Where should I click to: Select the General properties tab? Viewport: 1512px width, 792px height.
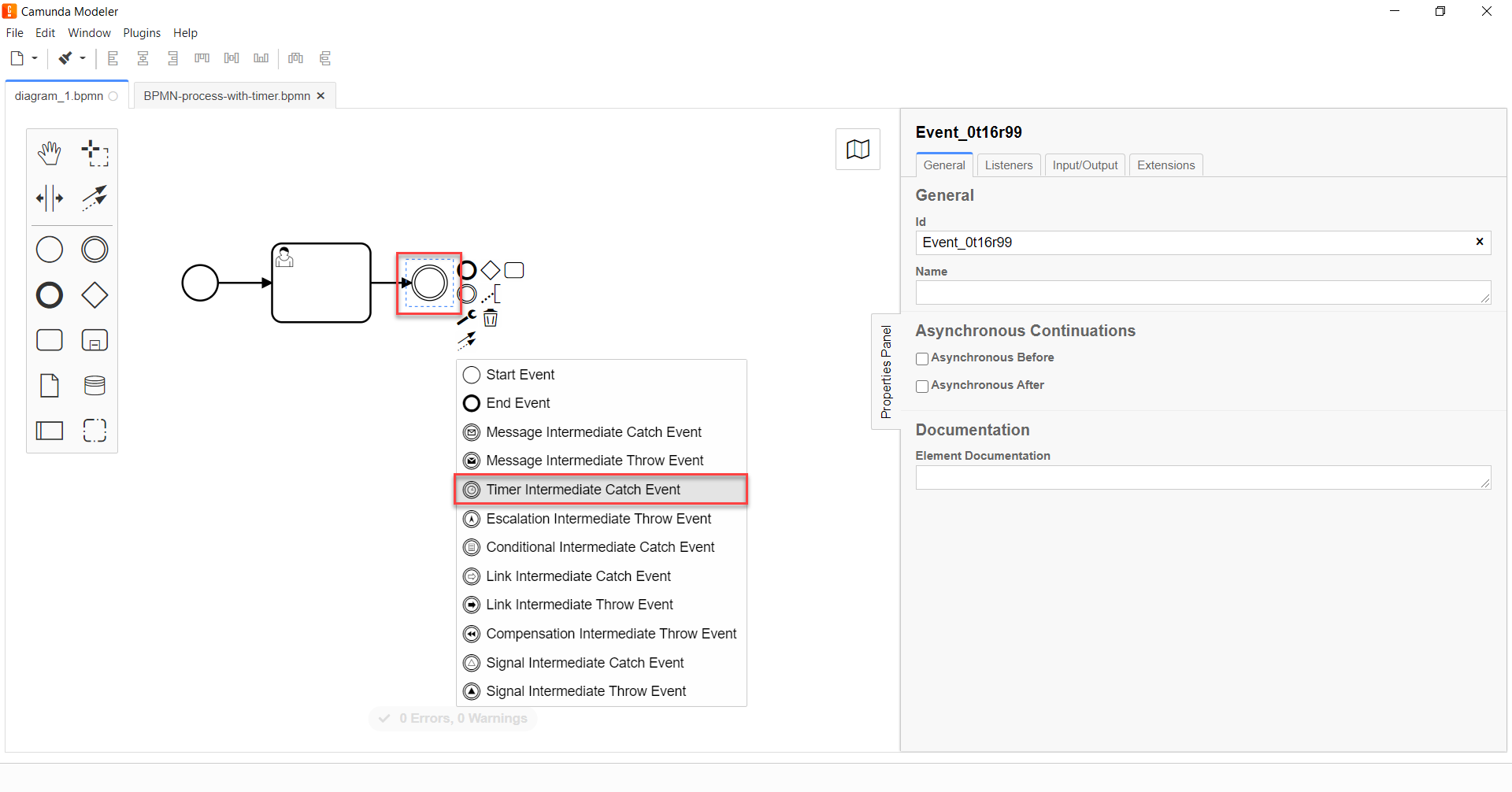[x=944, y=165]
